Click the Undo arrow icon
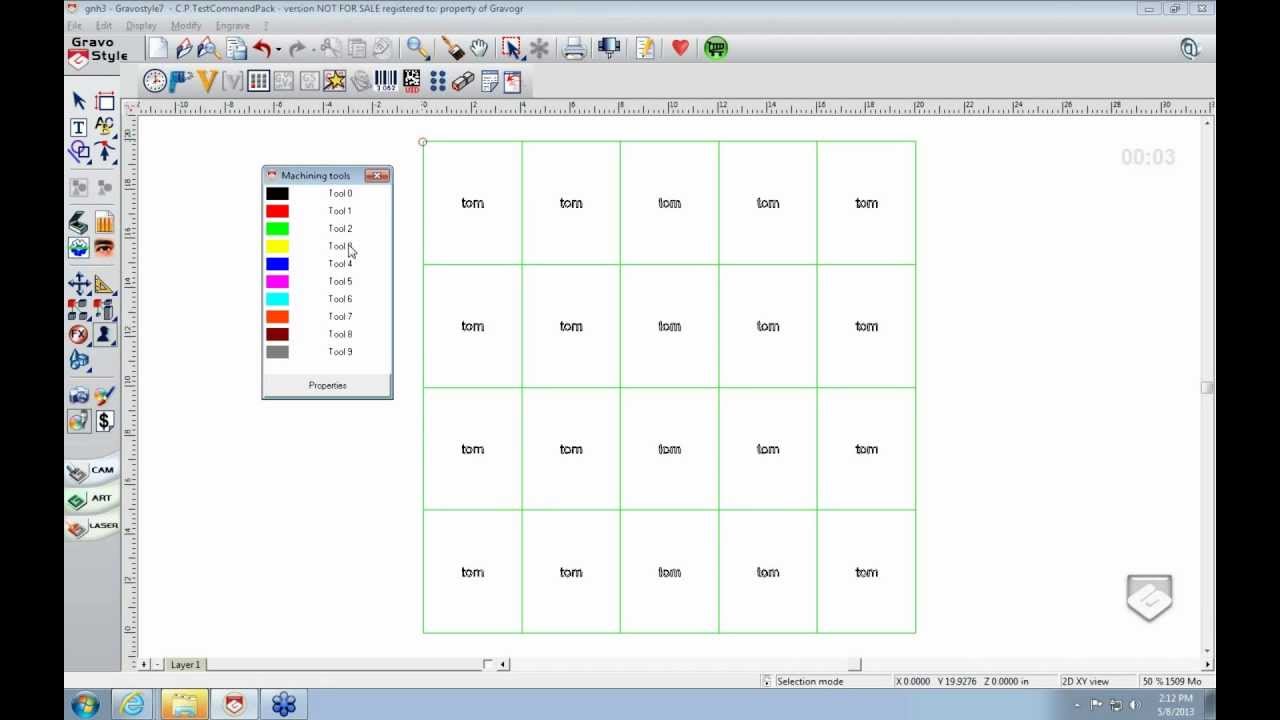This screenshot has width=1280, height=720. tap(262, 48)
